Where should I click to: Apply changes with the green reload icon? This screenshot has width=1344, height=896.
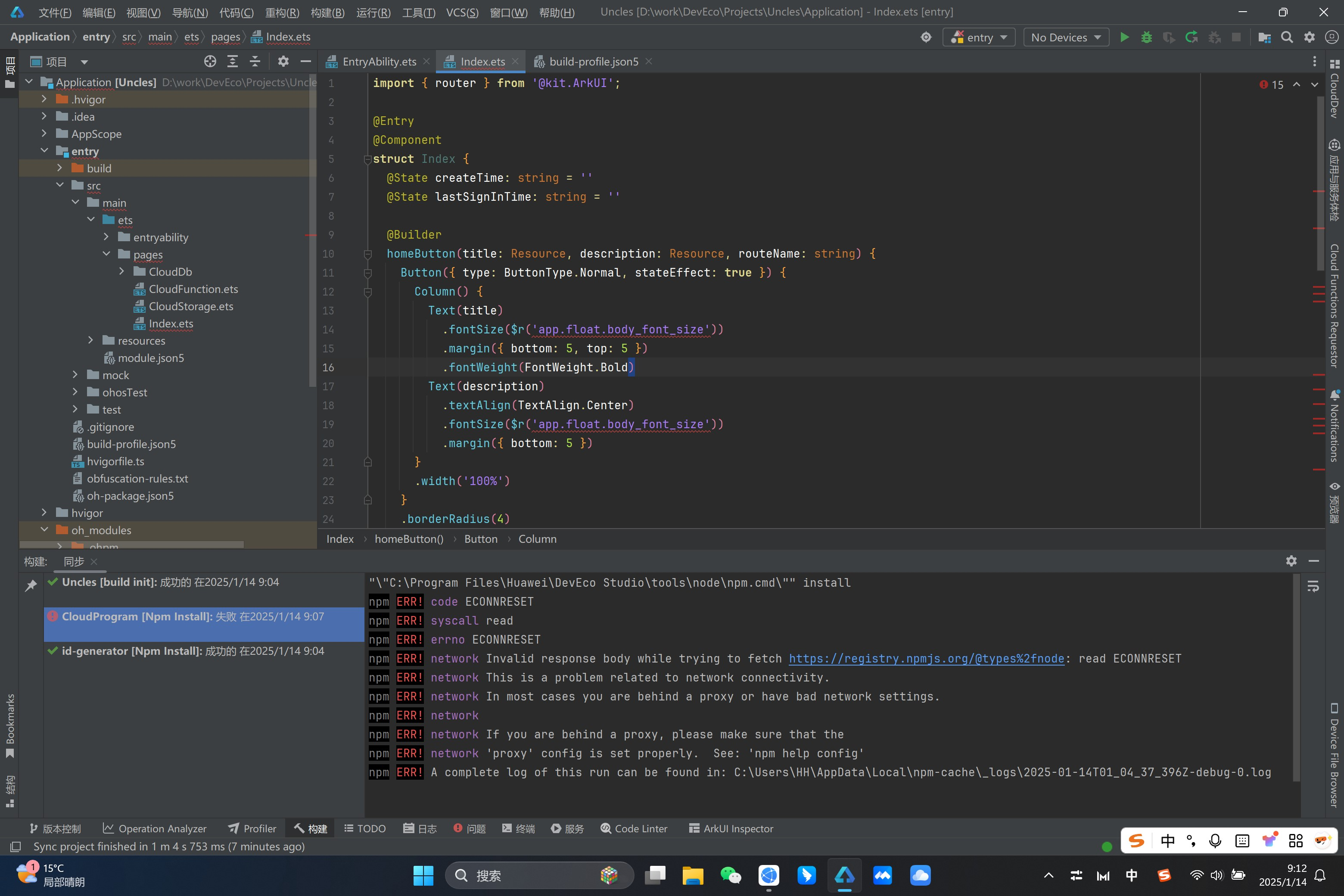[1192, 37]
